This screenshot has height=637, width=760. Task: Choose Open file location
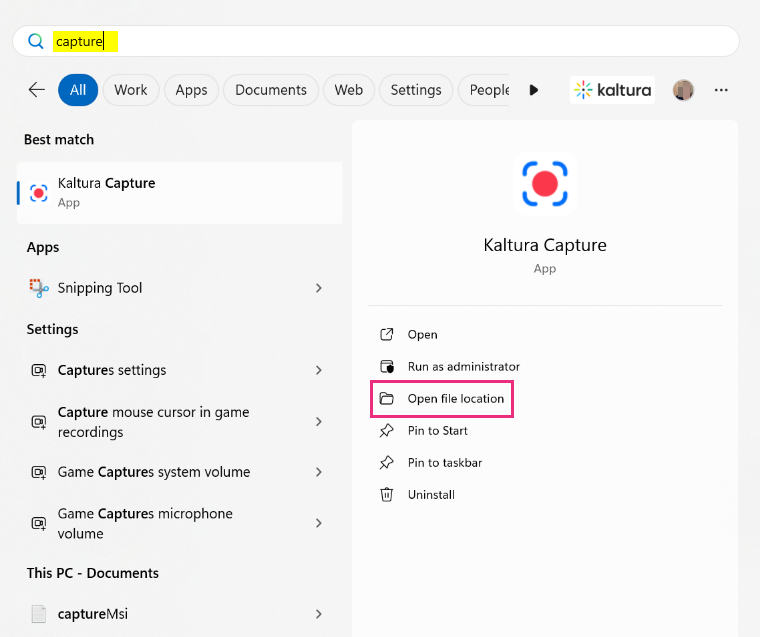click(x=456, y=398)
